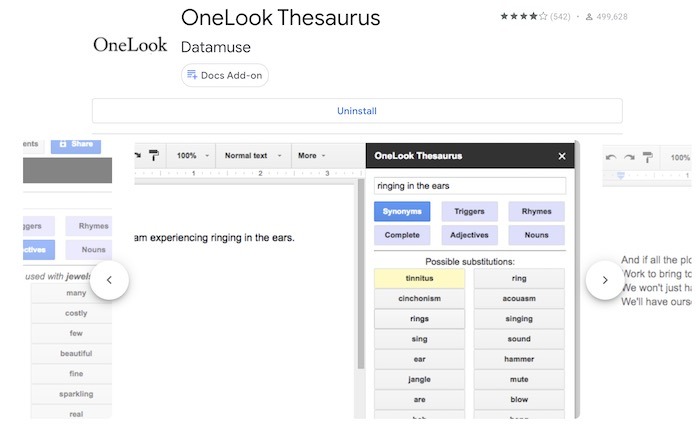The image size is (700, 430).
Task: Click the Docs Add-on chip
Action: (225, 75)
